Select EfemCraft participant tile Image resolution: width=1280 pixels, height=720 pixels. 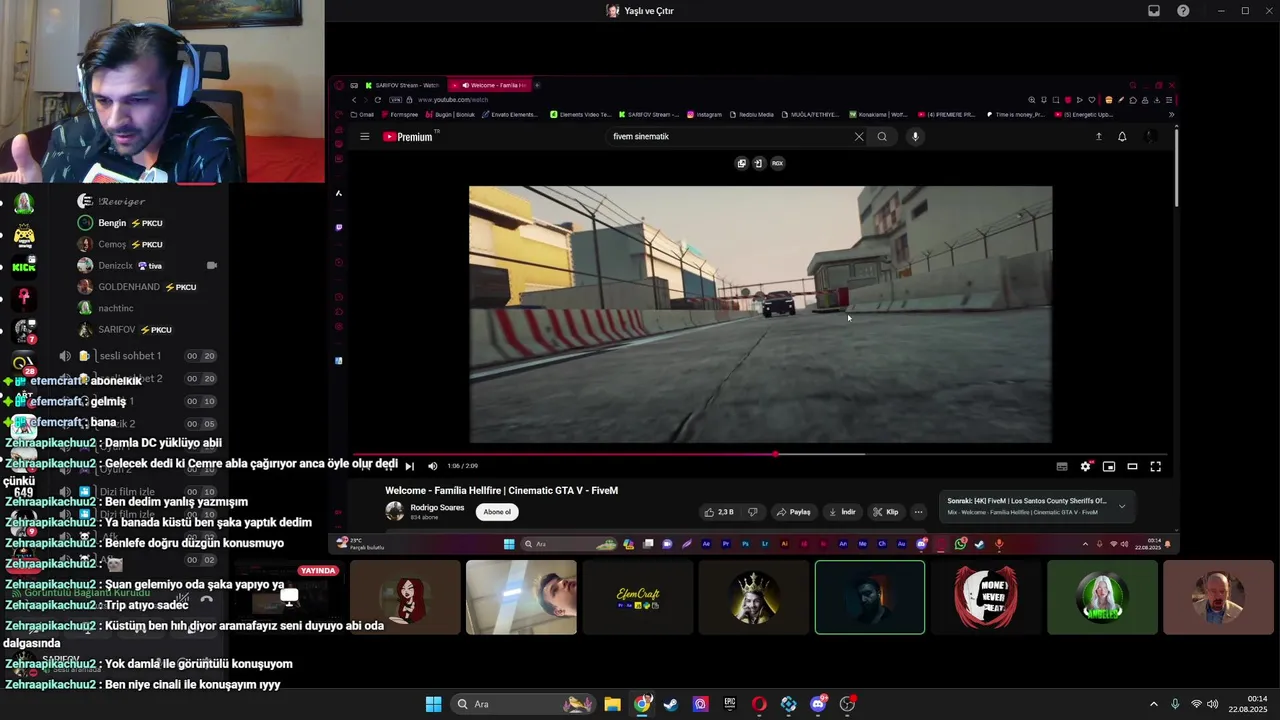638,597
